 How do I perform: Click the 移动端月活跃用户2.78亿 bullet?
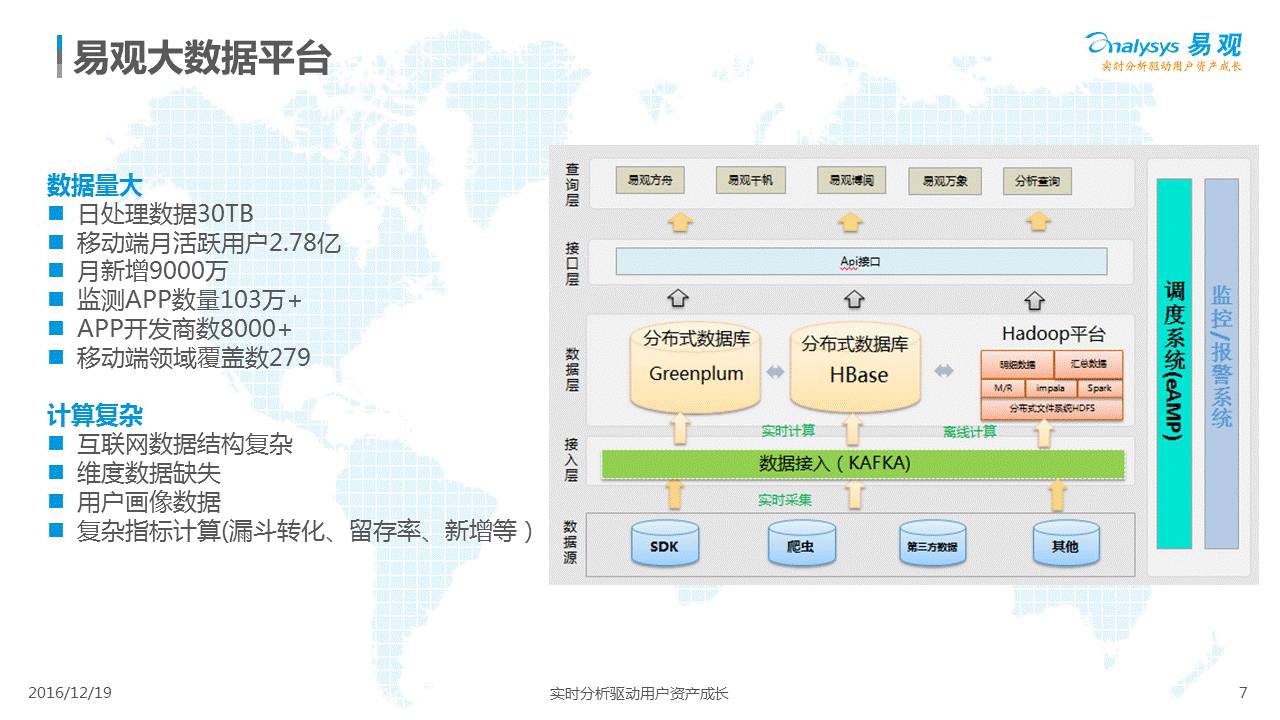[209, 243]
